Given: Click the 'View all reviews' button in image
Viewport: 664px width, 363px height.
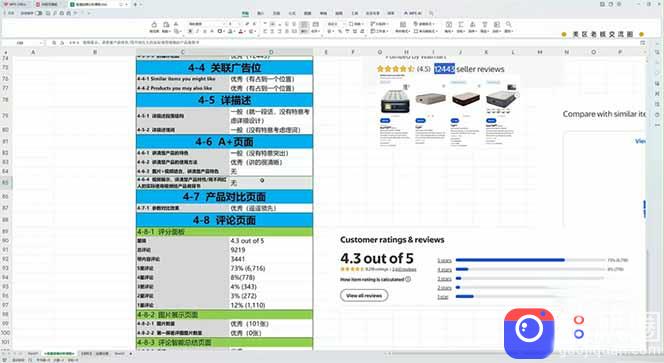Looking at the screenshot, I should tap(364, 295).
